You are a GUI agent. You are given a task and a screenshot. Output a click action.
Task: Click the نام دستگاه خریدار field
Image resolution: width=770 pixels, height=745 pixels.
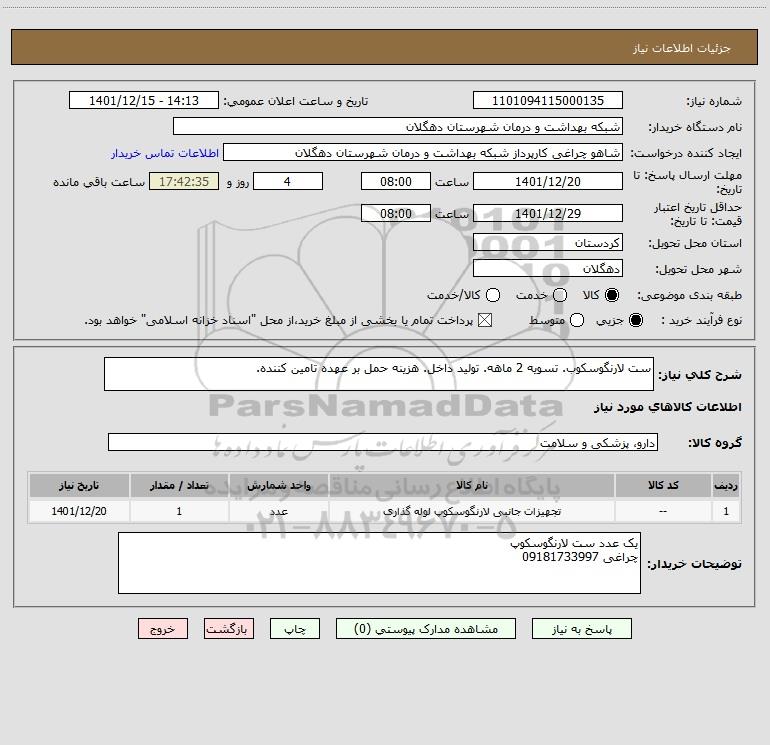[x=398, y=126]
